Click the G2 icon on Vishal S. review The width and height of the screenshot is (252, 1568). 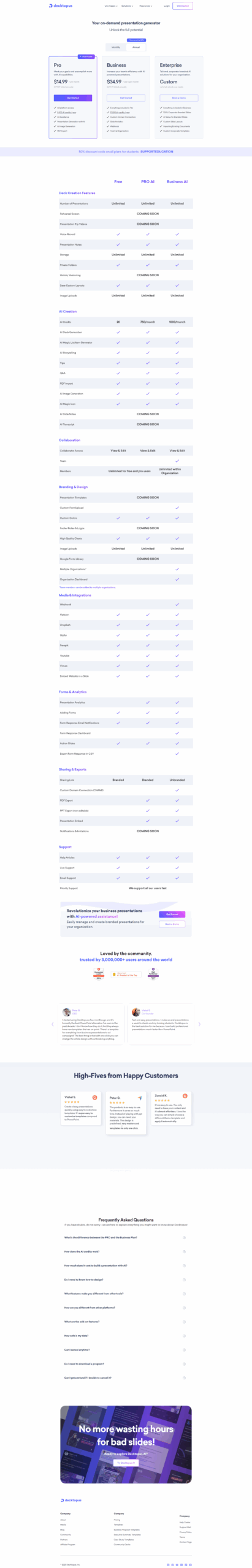coord(94,1096)
